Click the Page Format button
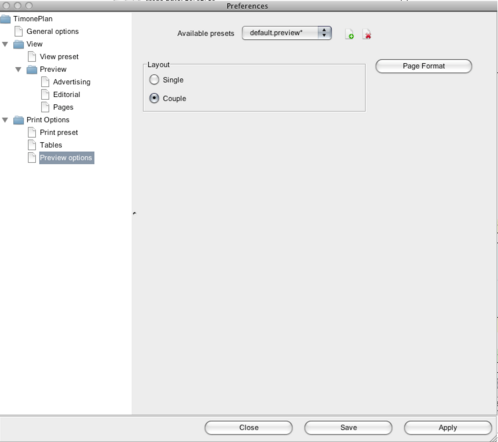 [424, 66]
